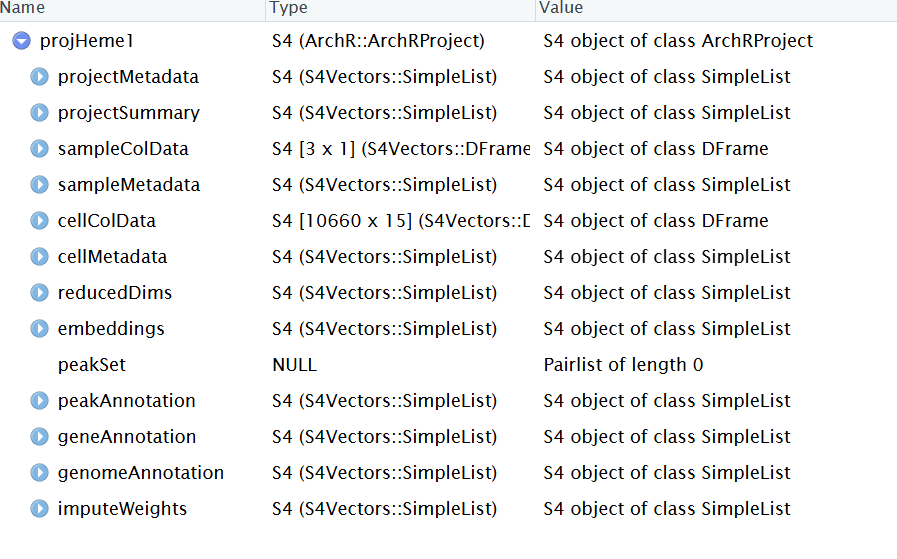
Task: Expand the imputeWeights slot arrow
Action: [39, 509]
